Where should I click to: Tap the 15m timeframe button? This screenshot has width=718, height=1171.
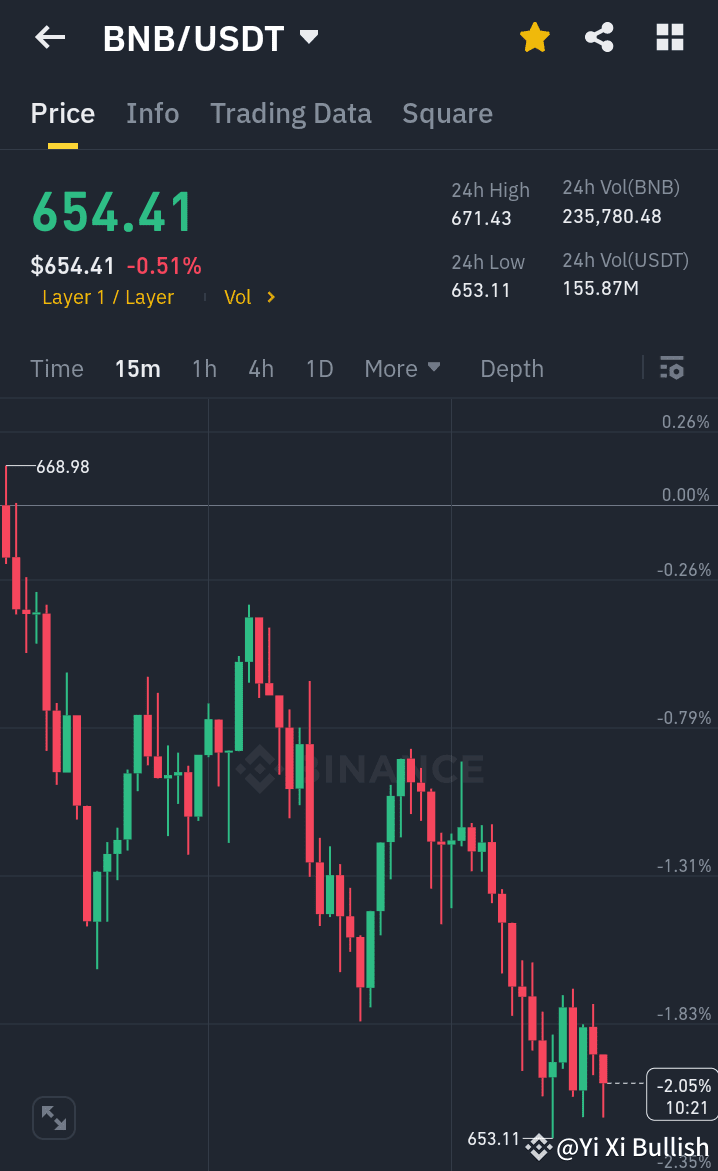(137, 368)
